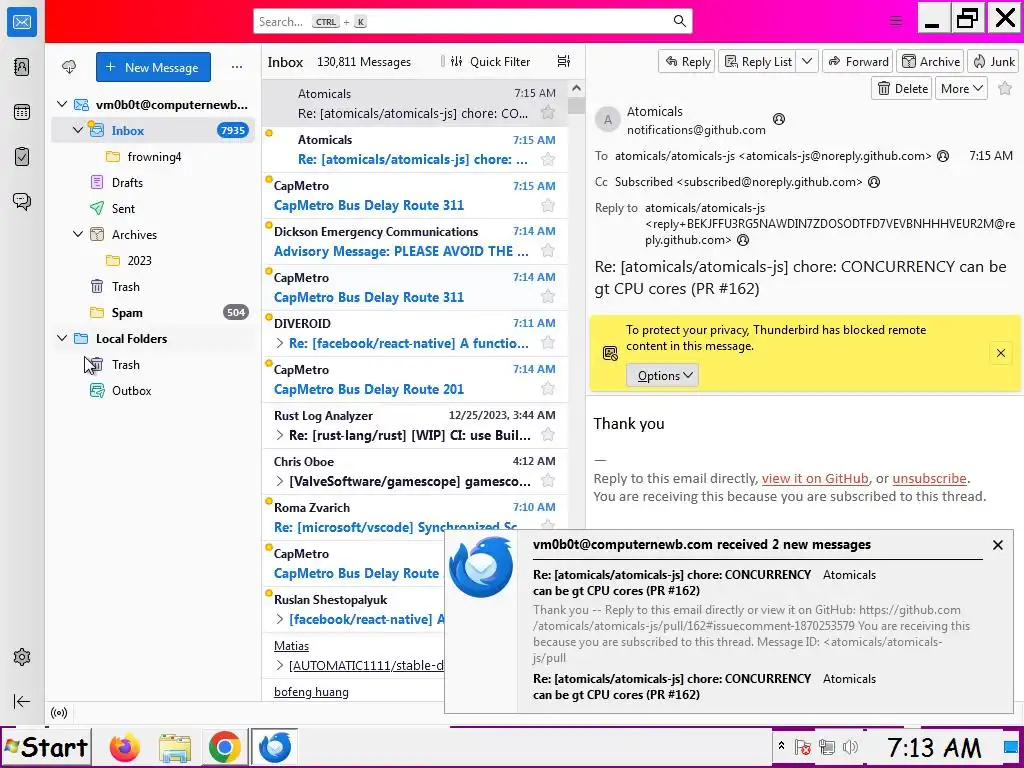Click the Reply button
This screenshot has height=768, width=1024.
[687, 61]
